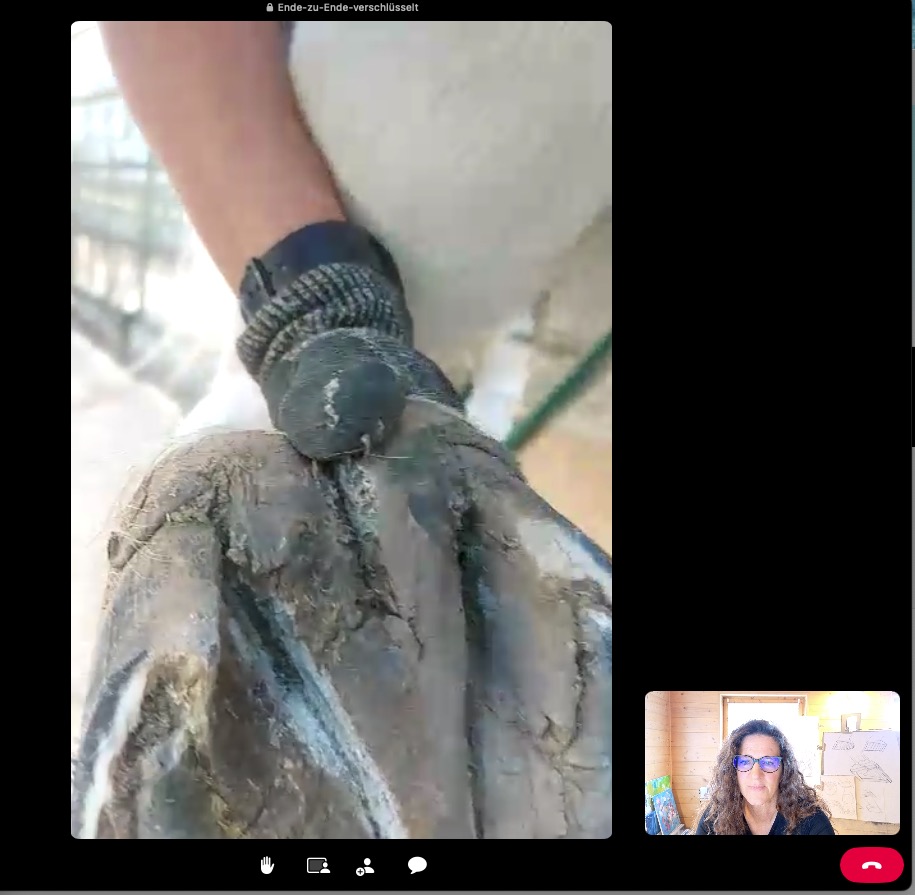Click the "Ende-zu-Ende-verschlüsselt" label

347,7
